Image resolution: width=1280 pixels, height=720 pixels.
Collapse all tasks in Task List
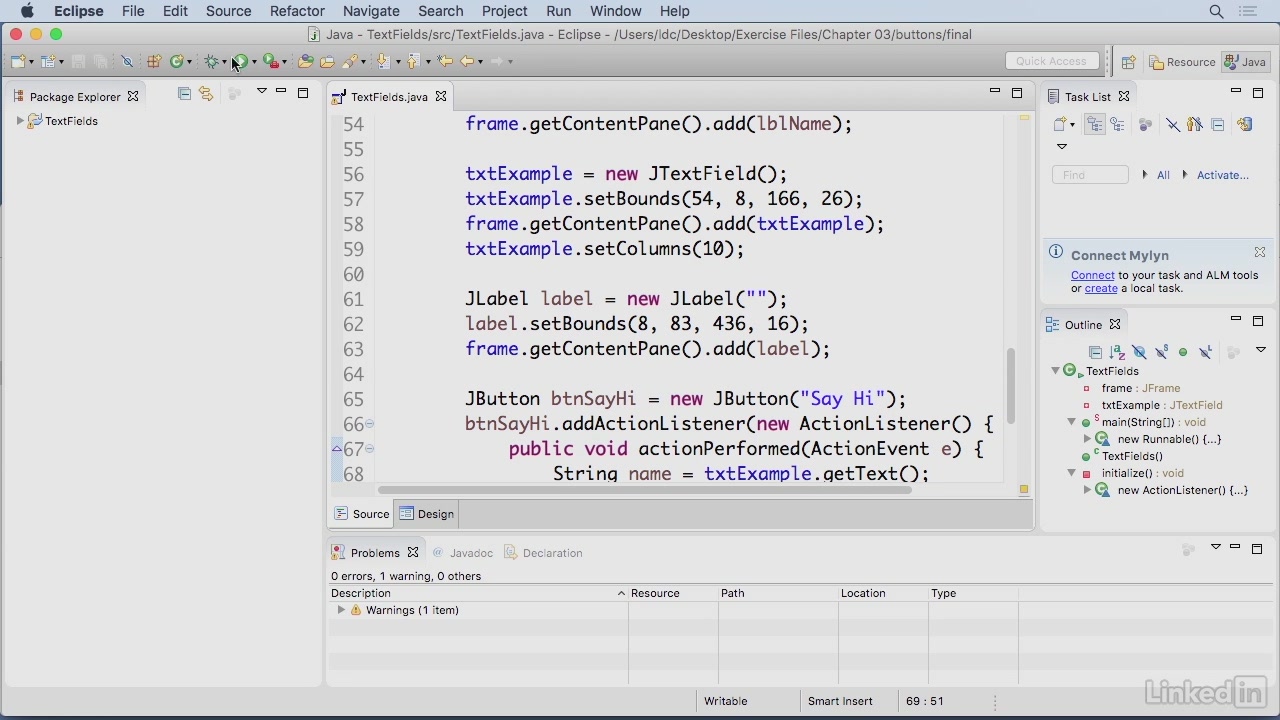coord(1218,125)
